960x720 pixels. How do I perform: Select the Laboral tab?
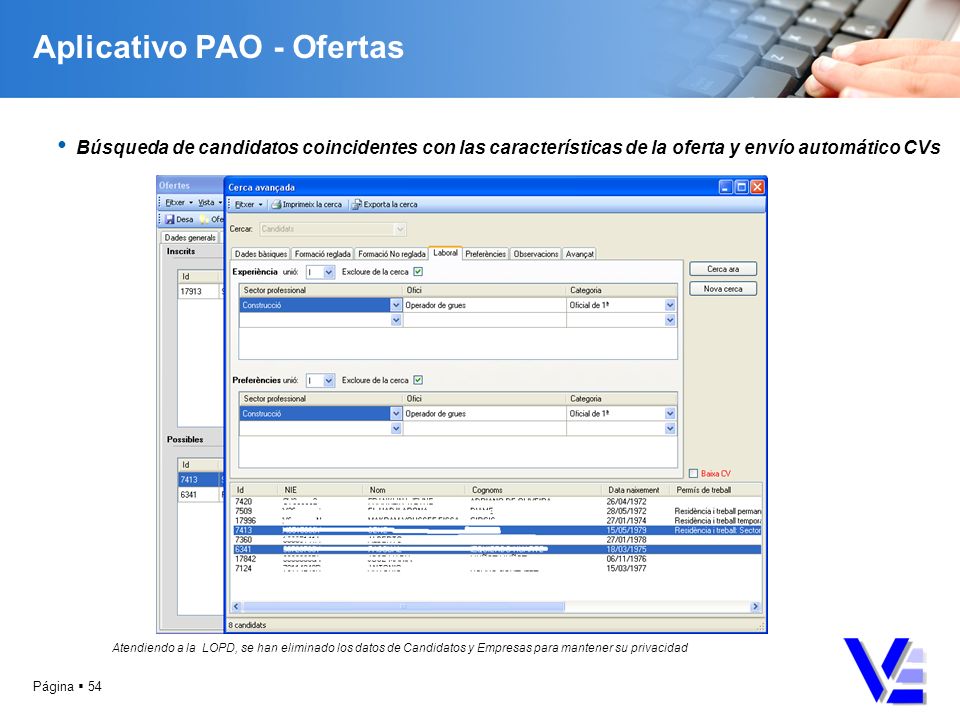(445, 253)
